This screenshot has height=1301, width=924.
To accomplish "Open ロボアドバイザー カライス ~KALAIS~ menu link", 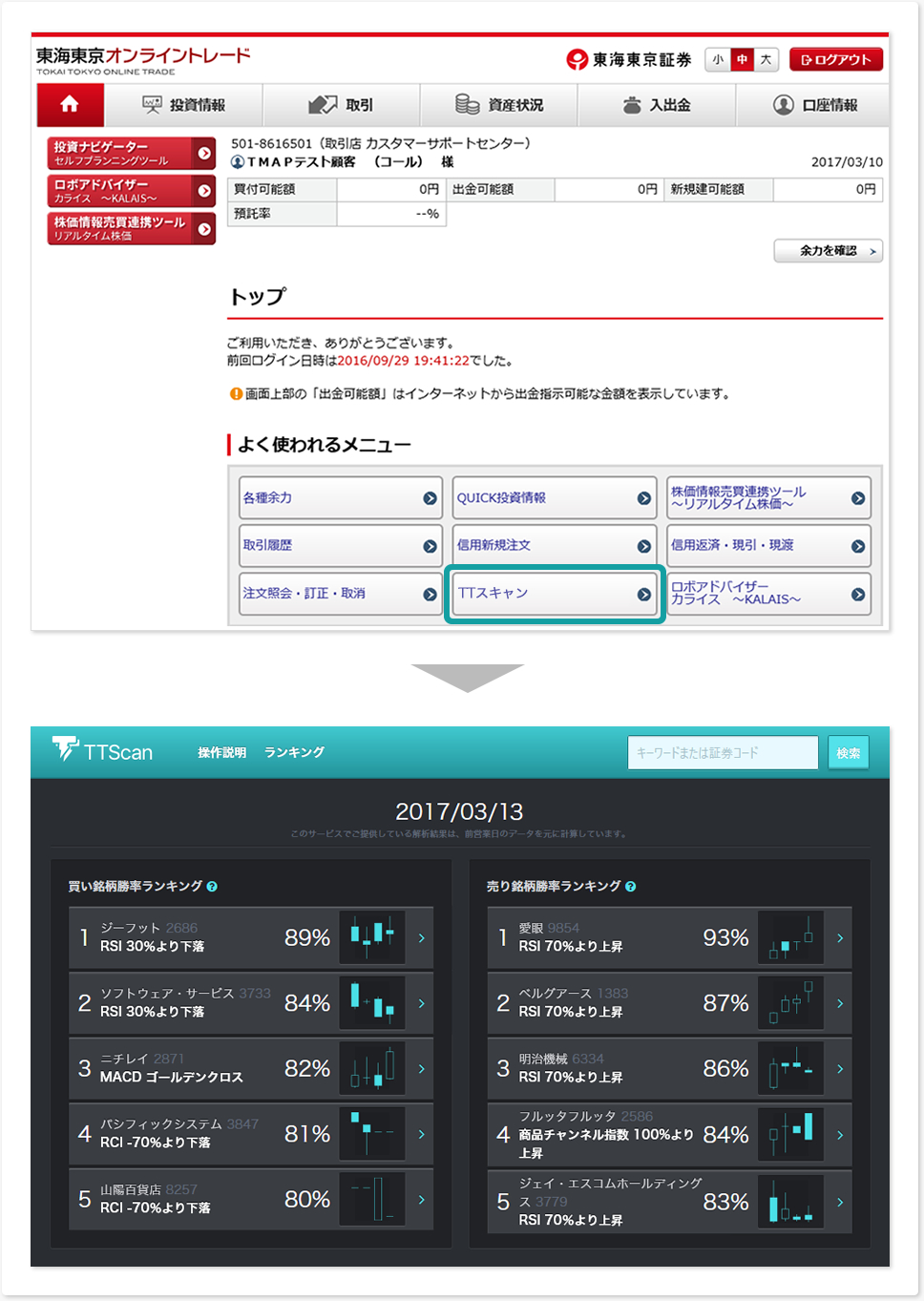I will point(768,594).
